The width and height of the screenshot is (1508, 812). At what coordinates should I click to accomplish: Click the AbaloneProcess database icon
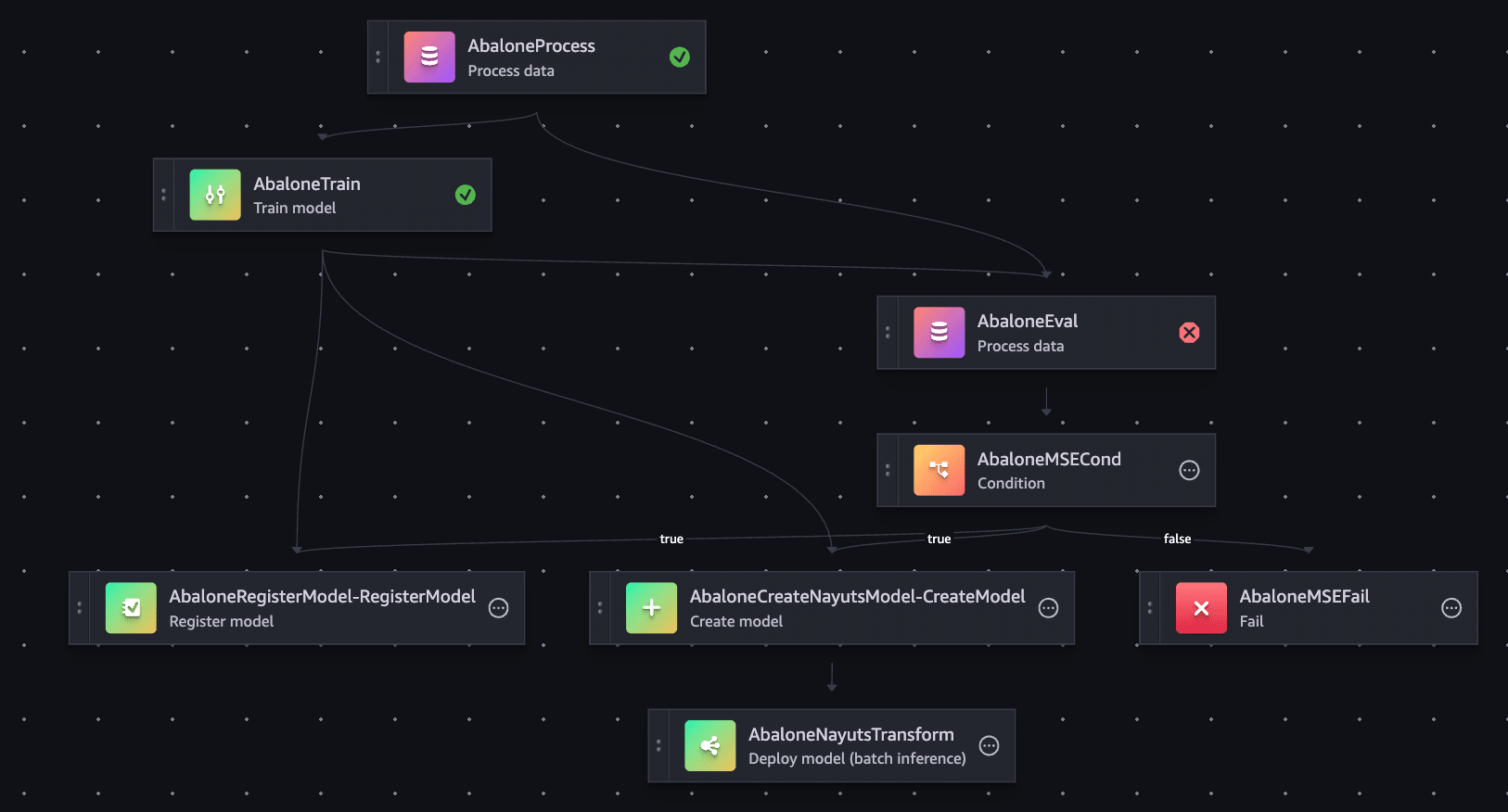[429, 57]
